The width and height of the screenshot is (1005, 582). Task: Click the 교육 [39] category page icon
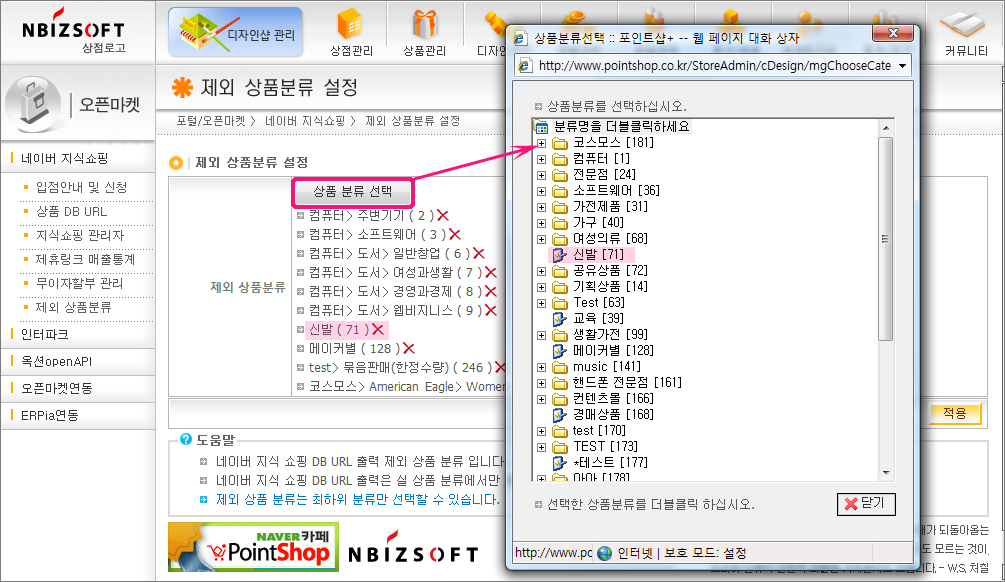point(560,318)
